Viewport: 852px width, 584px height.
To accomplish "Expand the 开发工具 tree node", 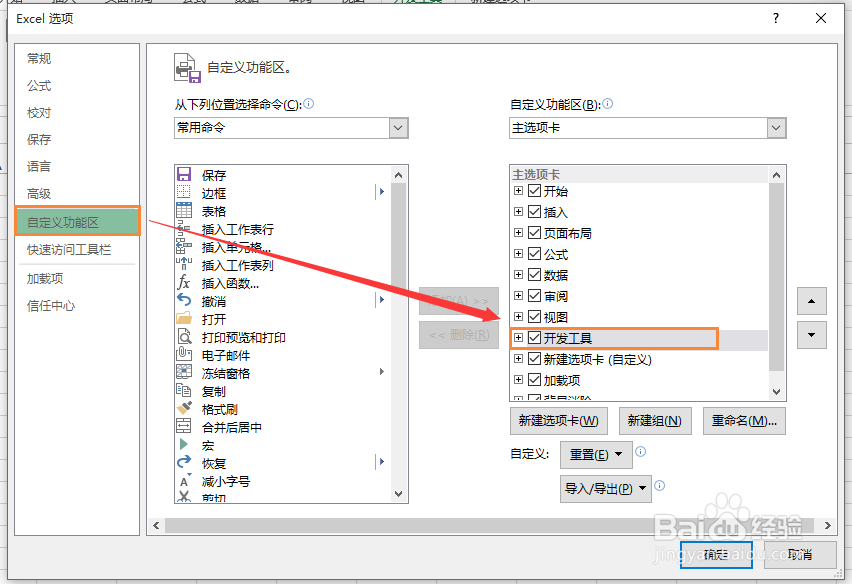I will [x=518, y=338].
